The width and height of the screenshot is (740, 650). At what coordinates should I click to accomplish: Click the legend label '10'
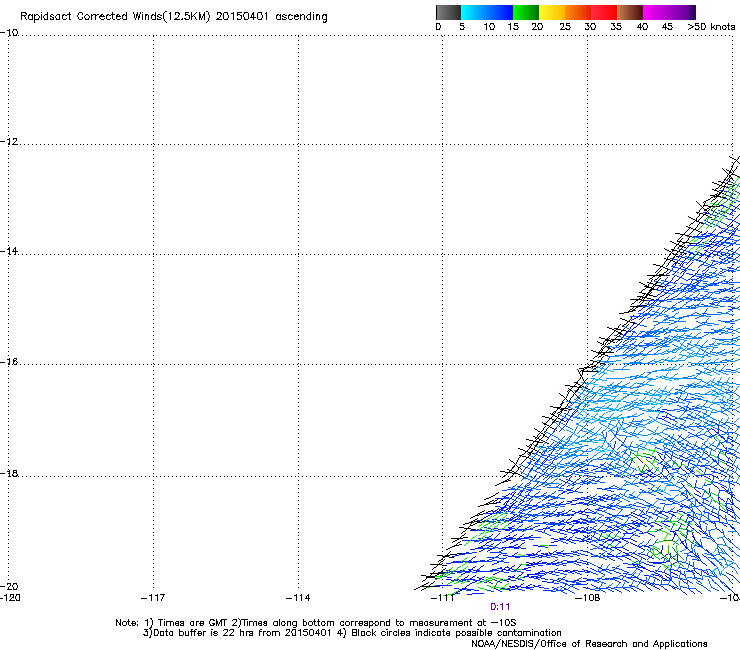coord(489,27)
